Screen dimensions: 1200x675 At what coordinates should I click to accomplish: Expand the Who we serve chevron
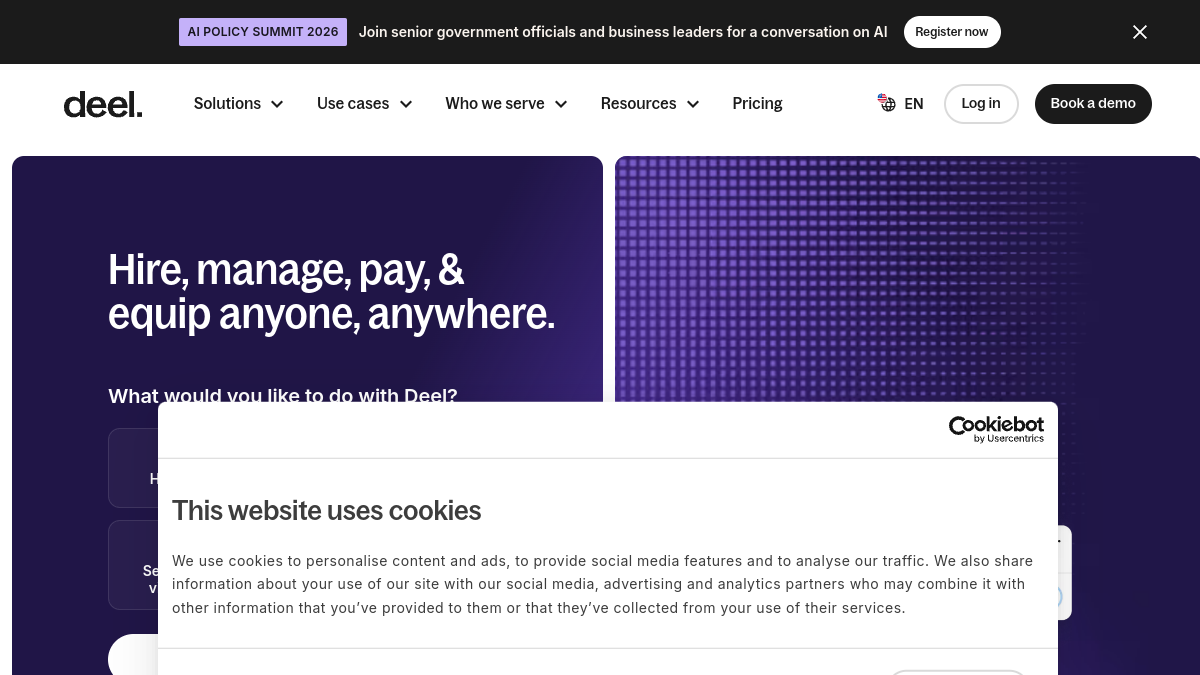[x=561, y=104]
